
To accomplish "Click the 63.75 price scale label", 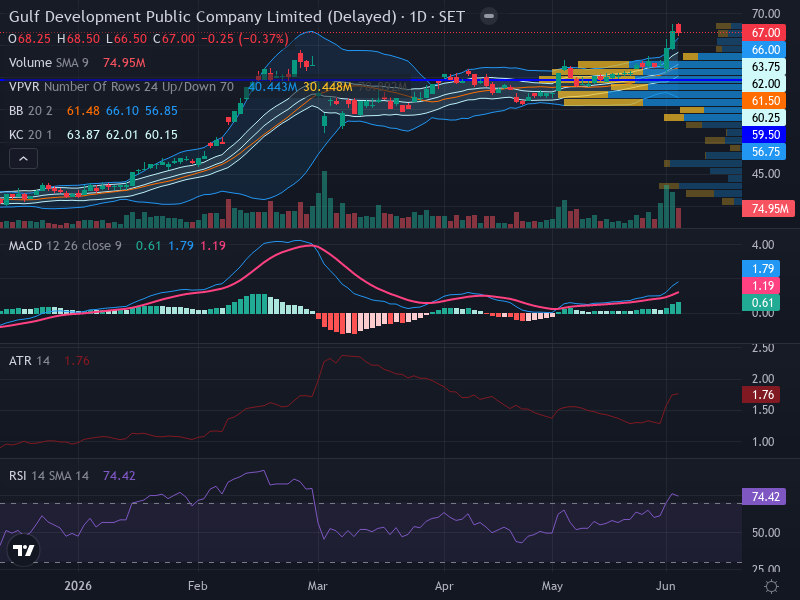I will click(x=765, y=67).
